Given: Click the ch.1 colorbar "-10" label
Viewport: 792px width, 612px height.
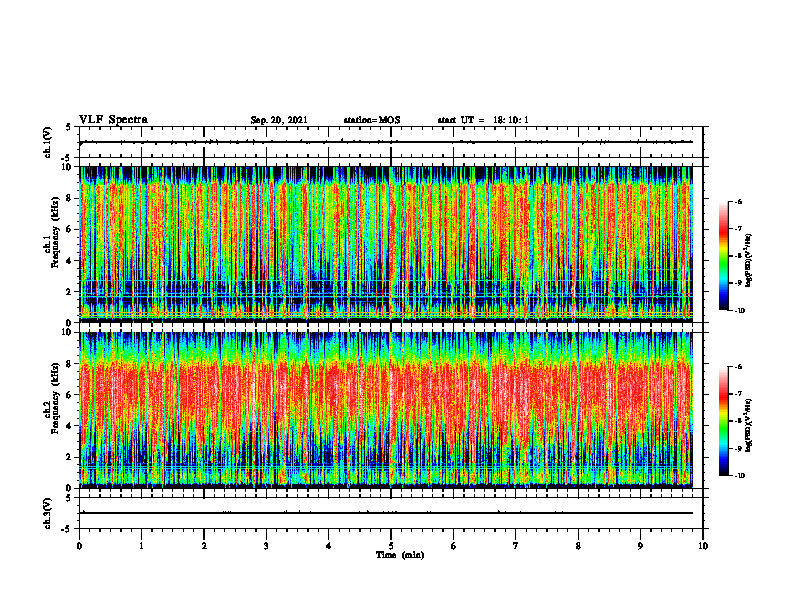Looking at the screenshot, I should 739,311.
